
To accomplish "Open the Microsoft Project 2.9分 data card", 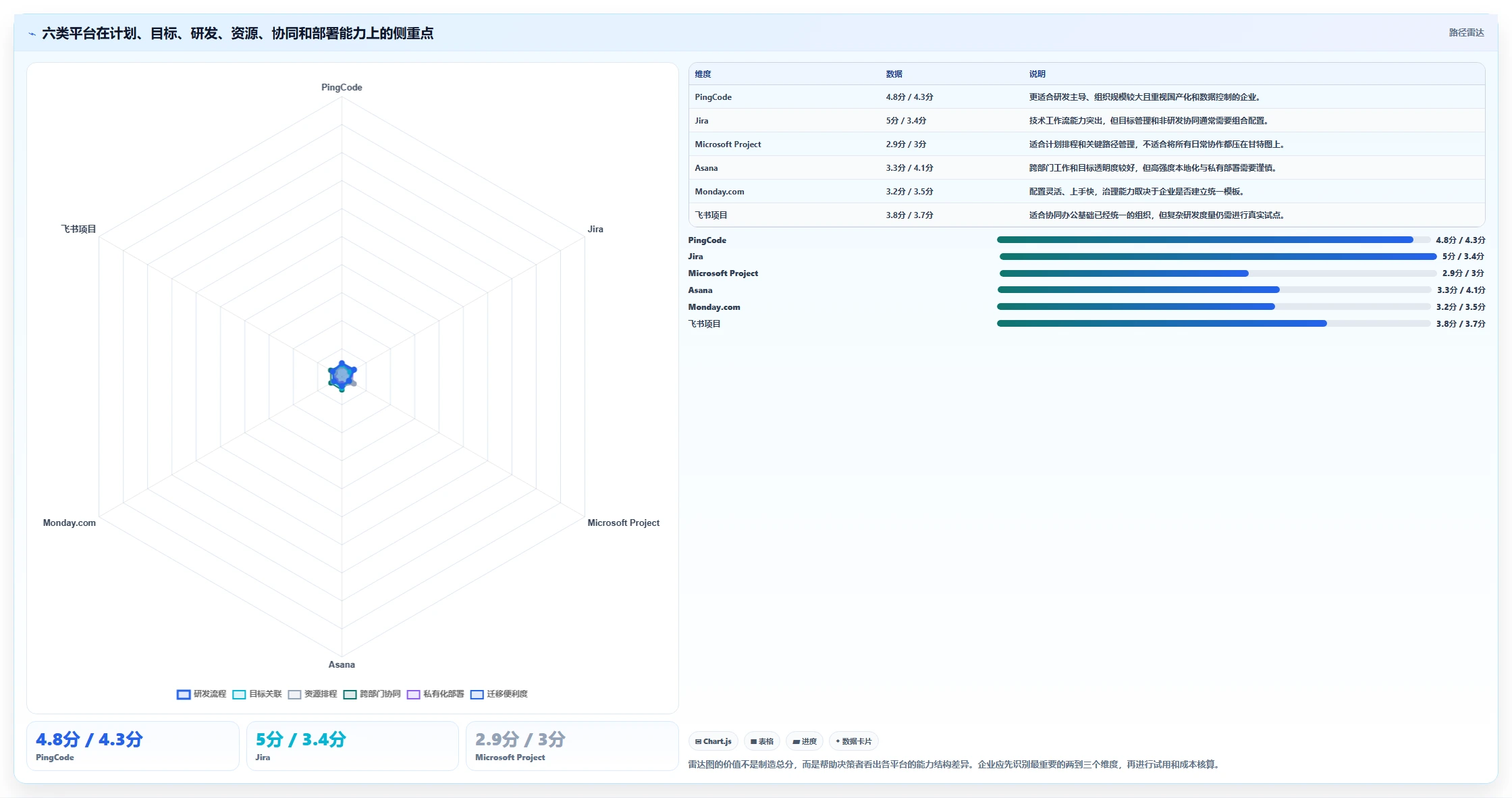I will (x=572, y=746).
